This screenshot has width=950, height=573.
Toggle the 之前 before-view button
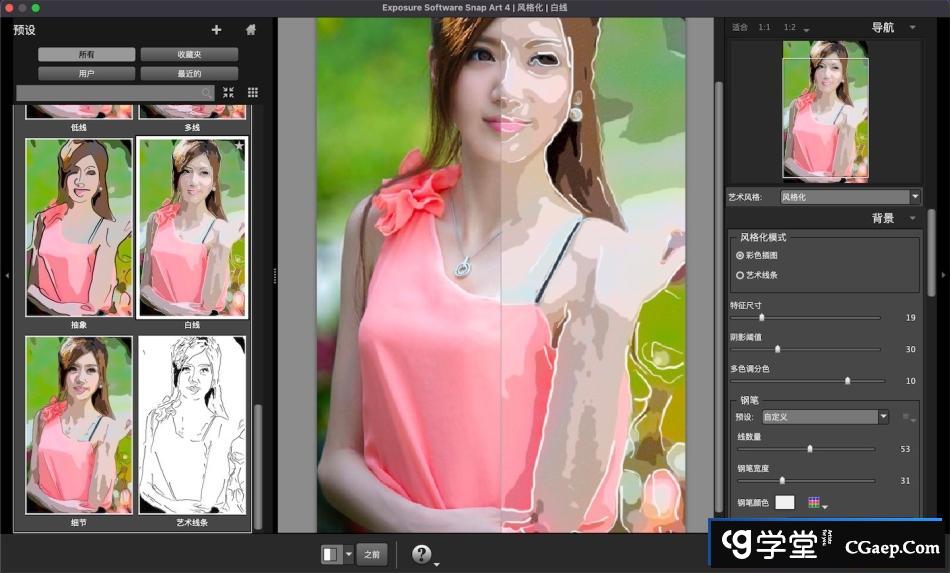coord(372,554)
